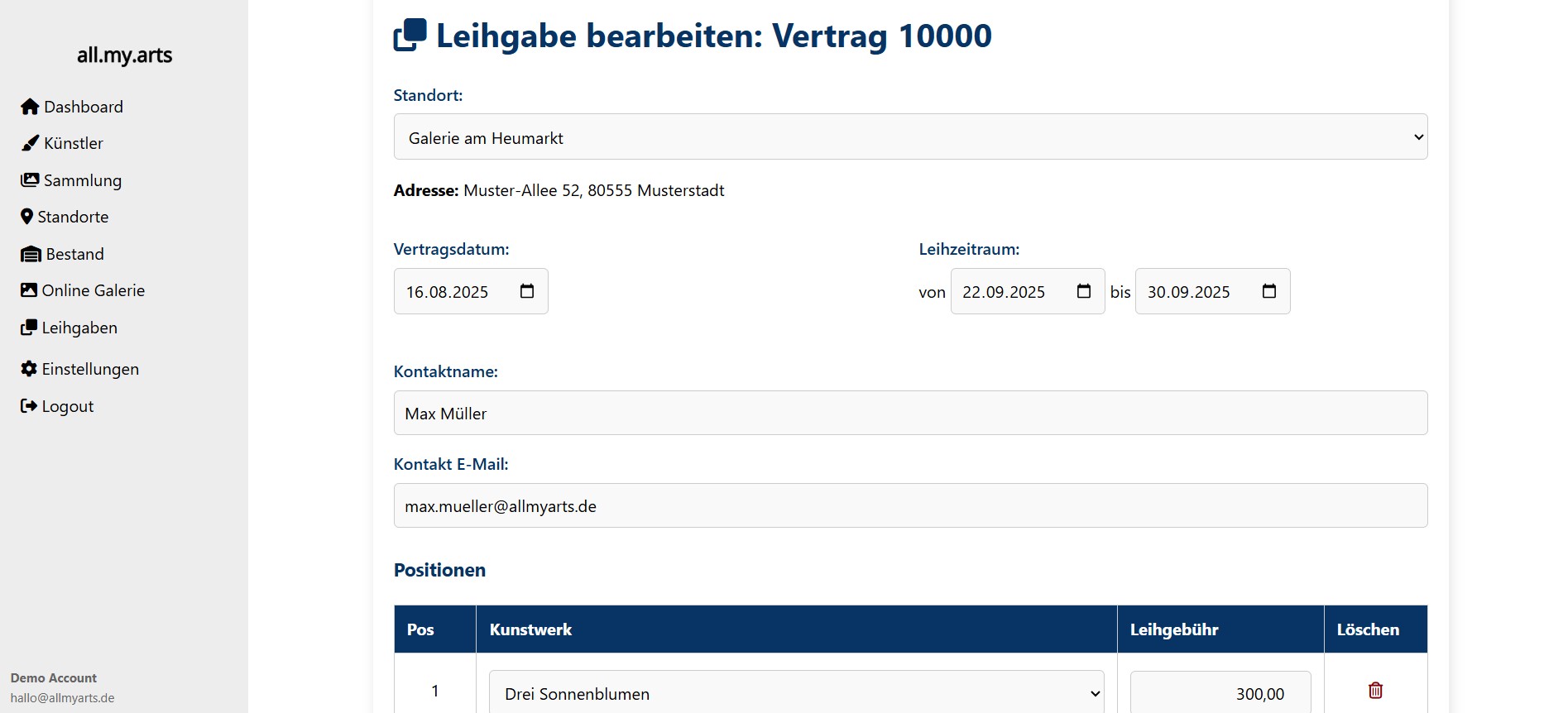This screenshot has width=1568, height=713.
Task: Focus the Kontakt E-Mail input field
Action: pyautogui.click(x=910, y=506)
